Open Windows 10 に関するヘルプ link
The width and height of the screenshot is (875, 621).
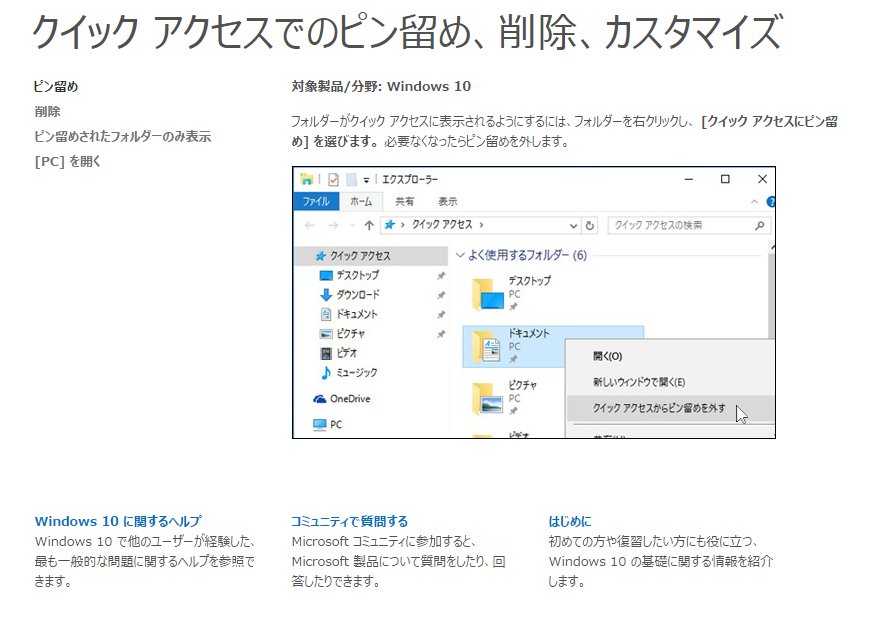[x=118, y=521]
